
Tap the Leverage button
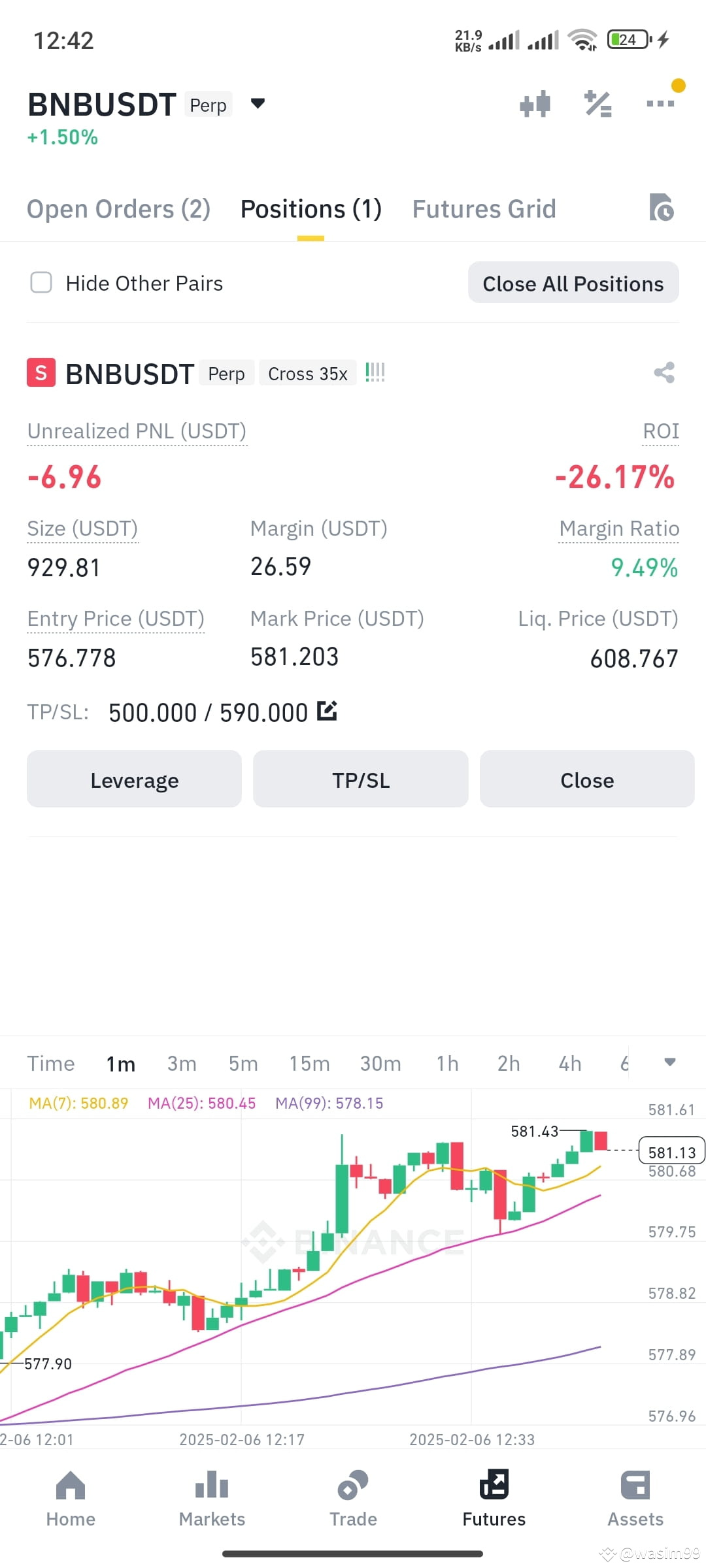coord(134,779)
